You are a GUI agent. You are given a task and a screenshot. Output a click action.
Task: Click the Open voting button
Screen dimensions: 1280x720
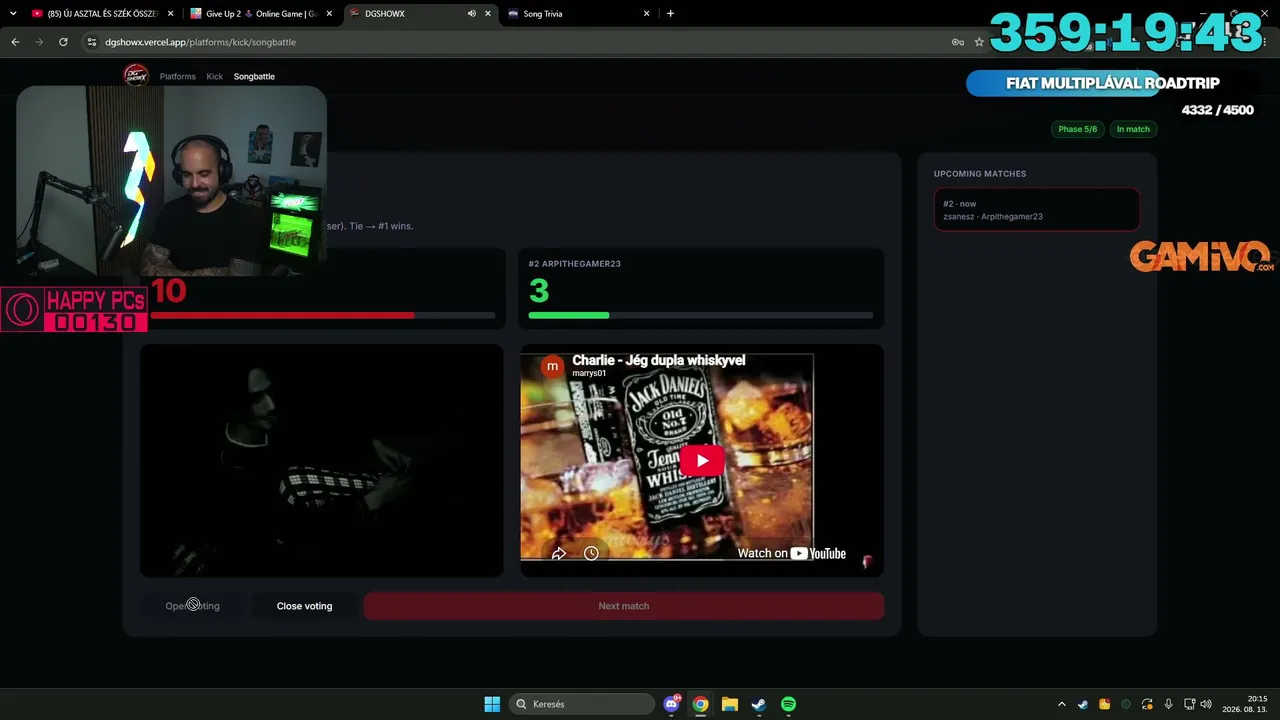click(192, 606)
